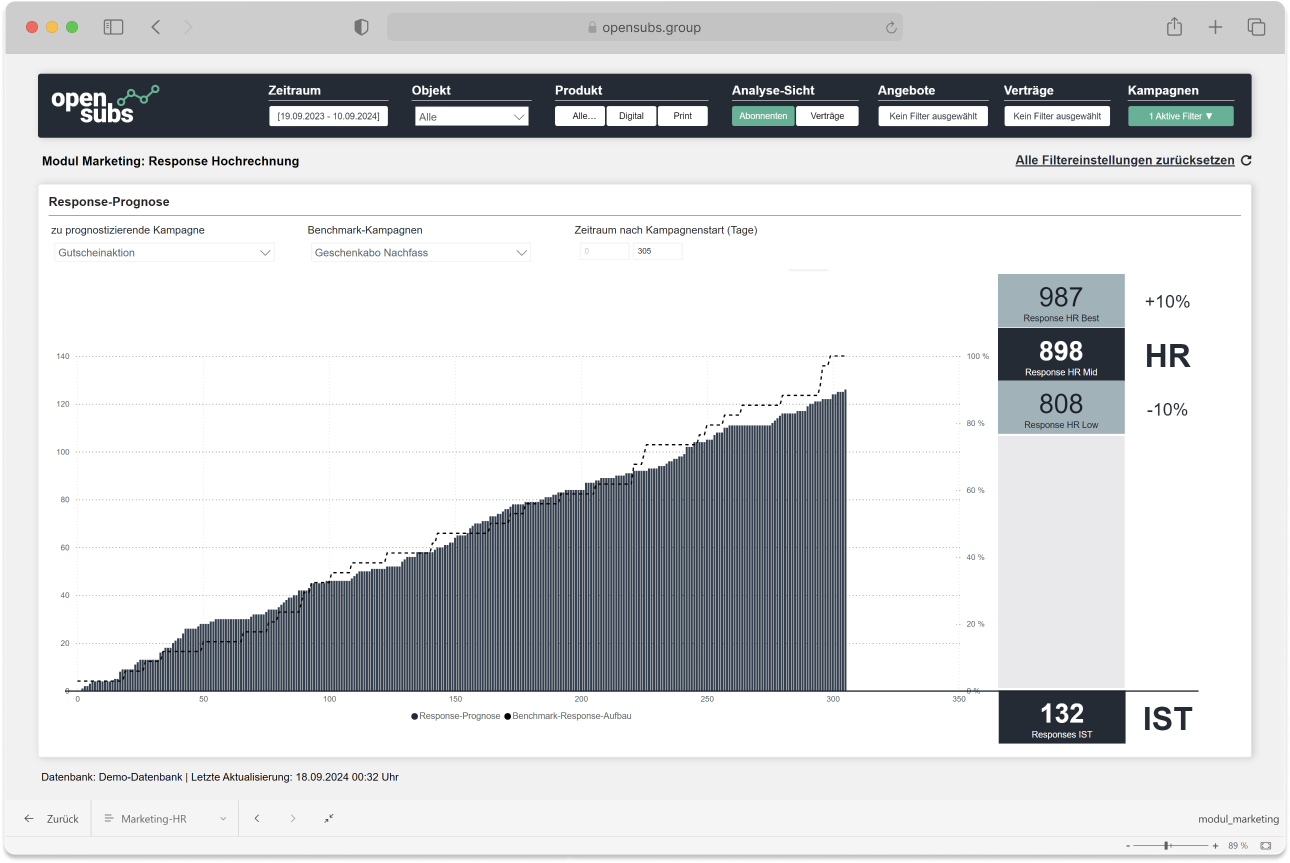Open a new browser tab with plus icon
This screenshot has height=863, width=1290.
pyautogui.click(x=1215, y=27)
